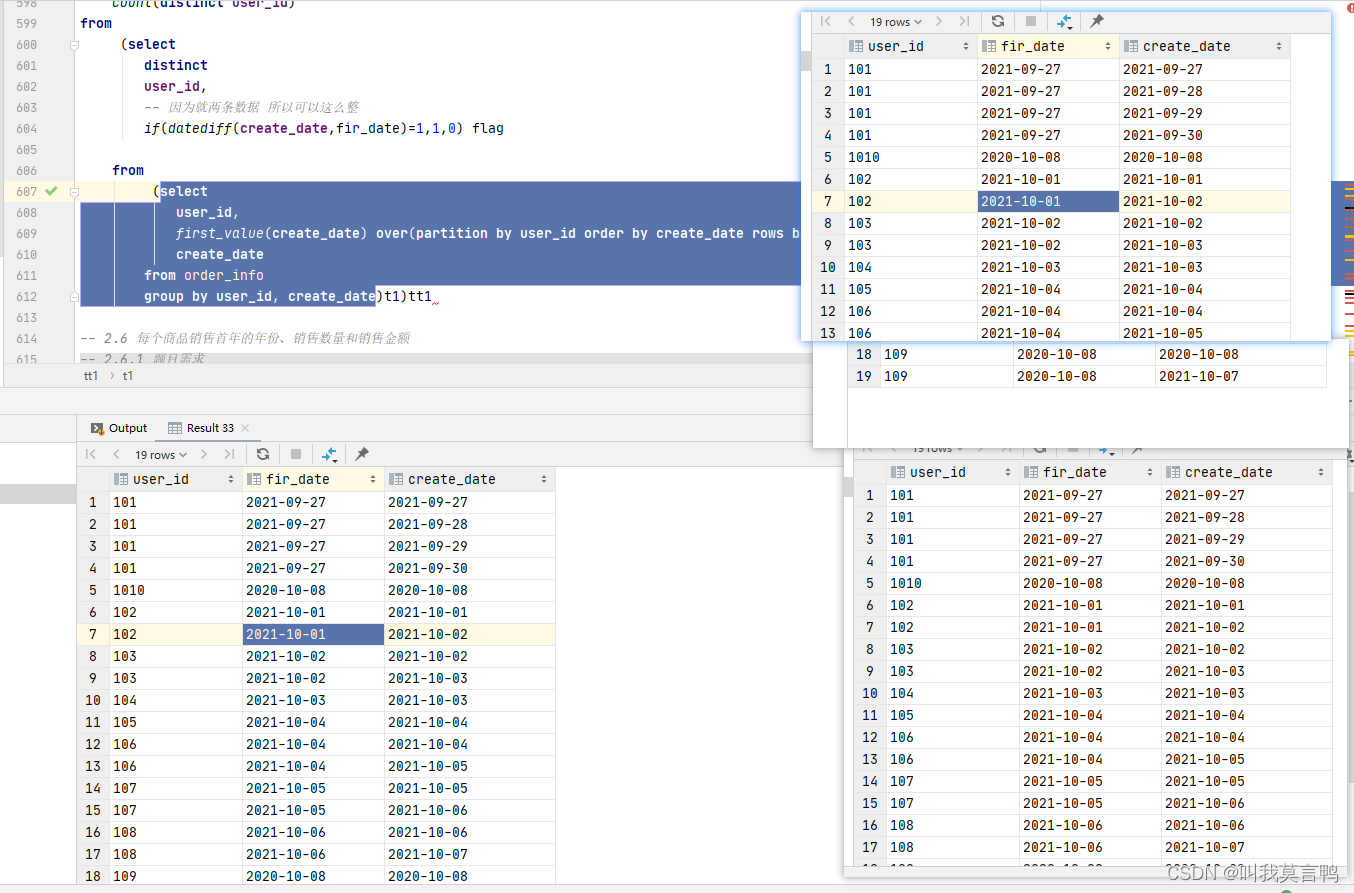The height and width of the screenshot is (893, 1354).
Task: Sort by fir_date arrows in Result 33
Action: (x=373, y=480)
